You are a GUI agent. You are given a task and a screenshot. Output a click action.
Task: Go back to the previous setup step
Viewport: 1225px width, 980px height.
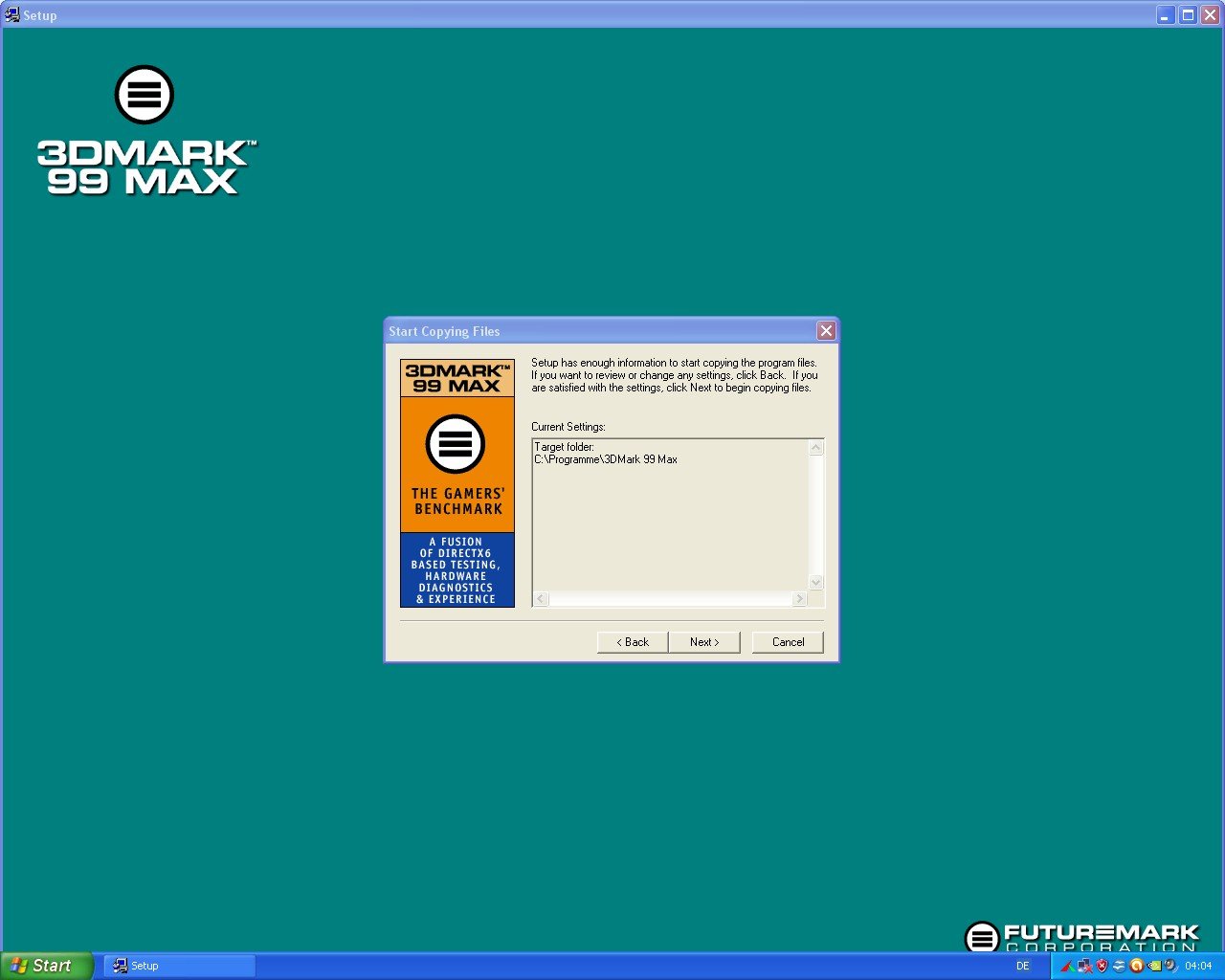click(632, 642)
